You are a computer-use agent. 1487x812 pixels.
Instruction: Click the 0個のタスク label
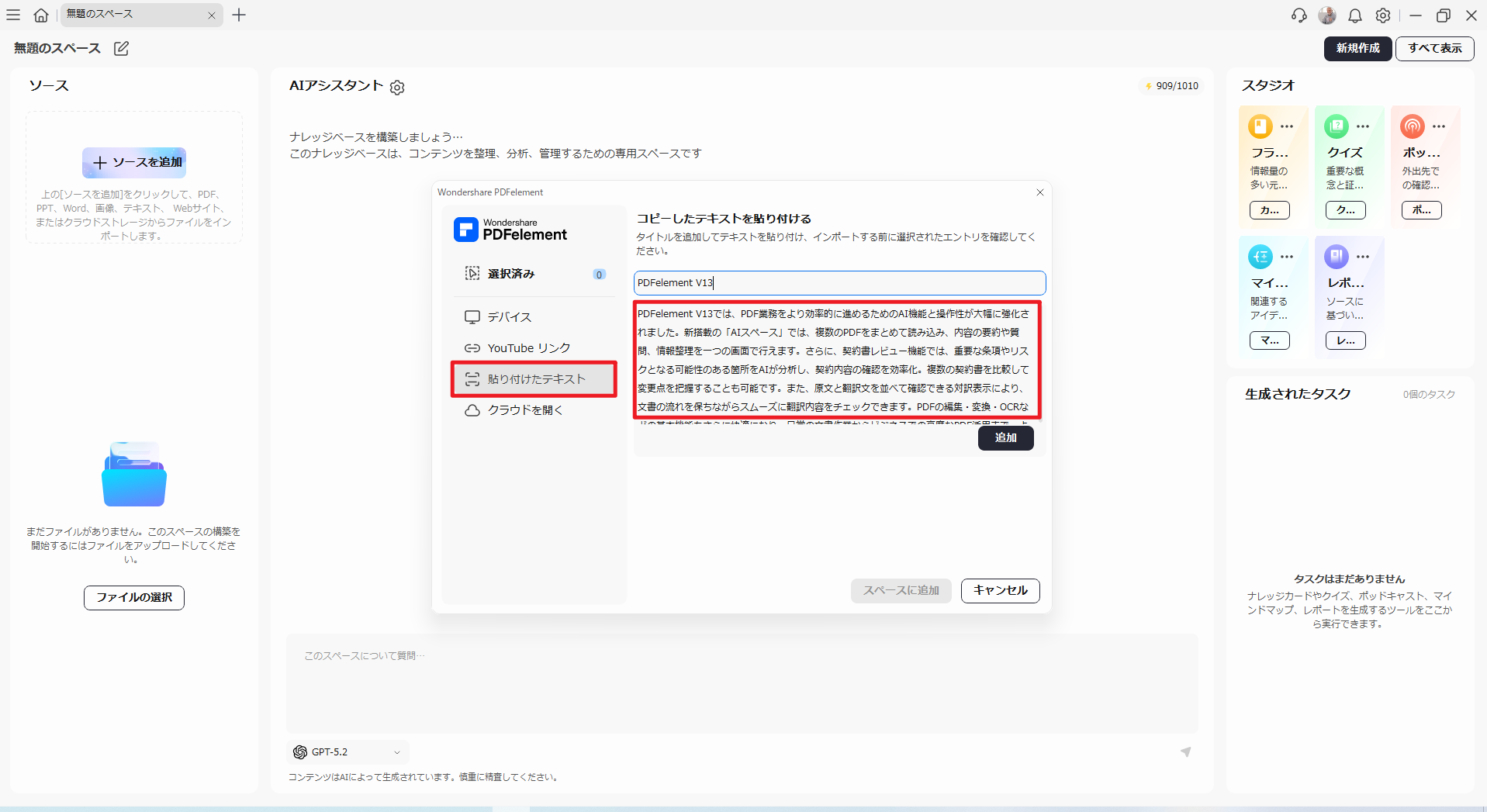point(1429,395)
